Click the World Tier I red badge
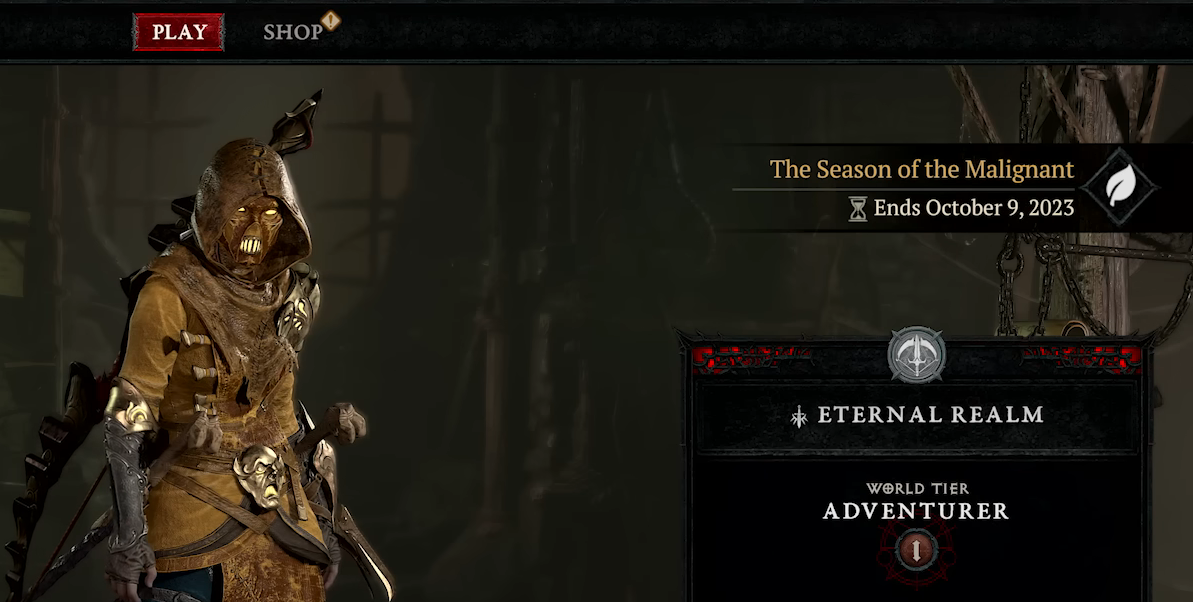 tap(916, 549)
